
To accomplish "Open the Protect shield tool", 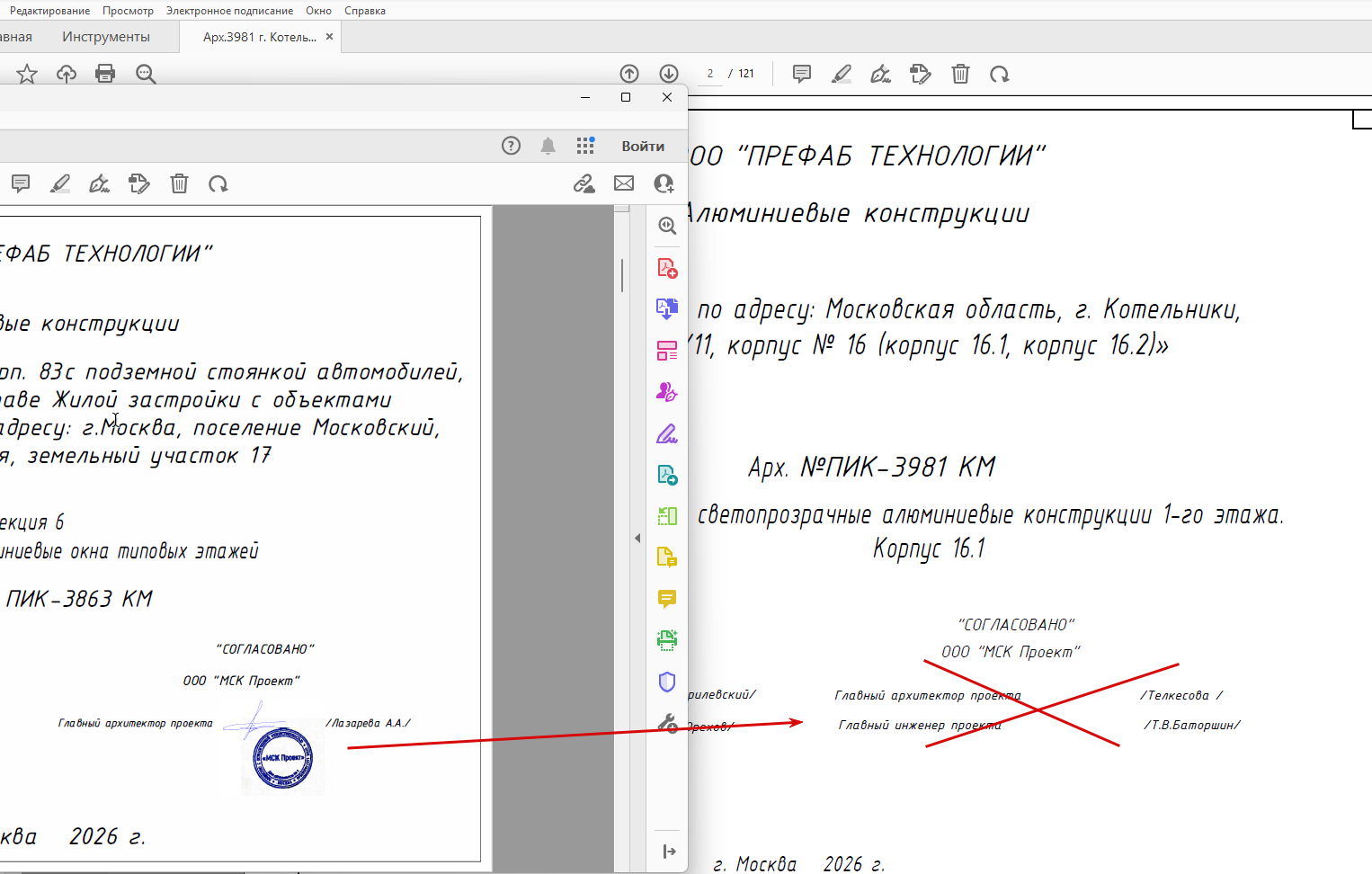I will click(x=667, y=682).
